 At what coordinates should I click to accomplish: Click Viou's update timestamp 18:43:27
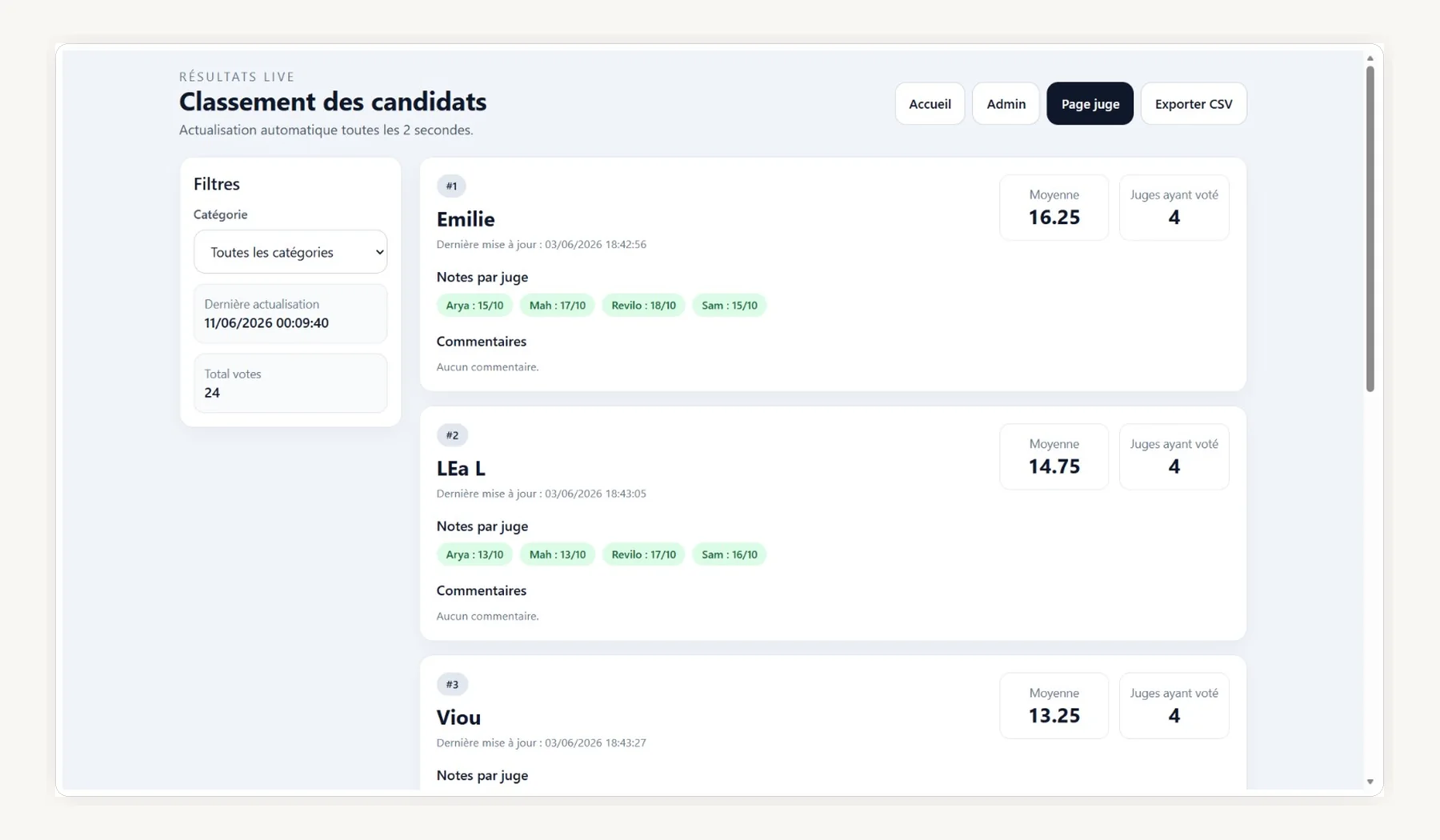pos(542,743)
